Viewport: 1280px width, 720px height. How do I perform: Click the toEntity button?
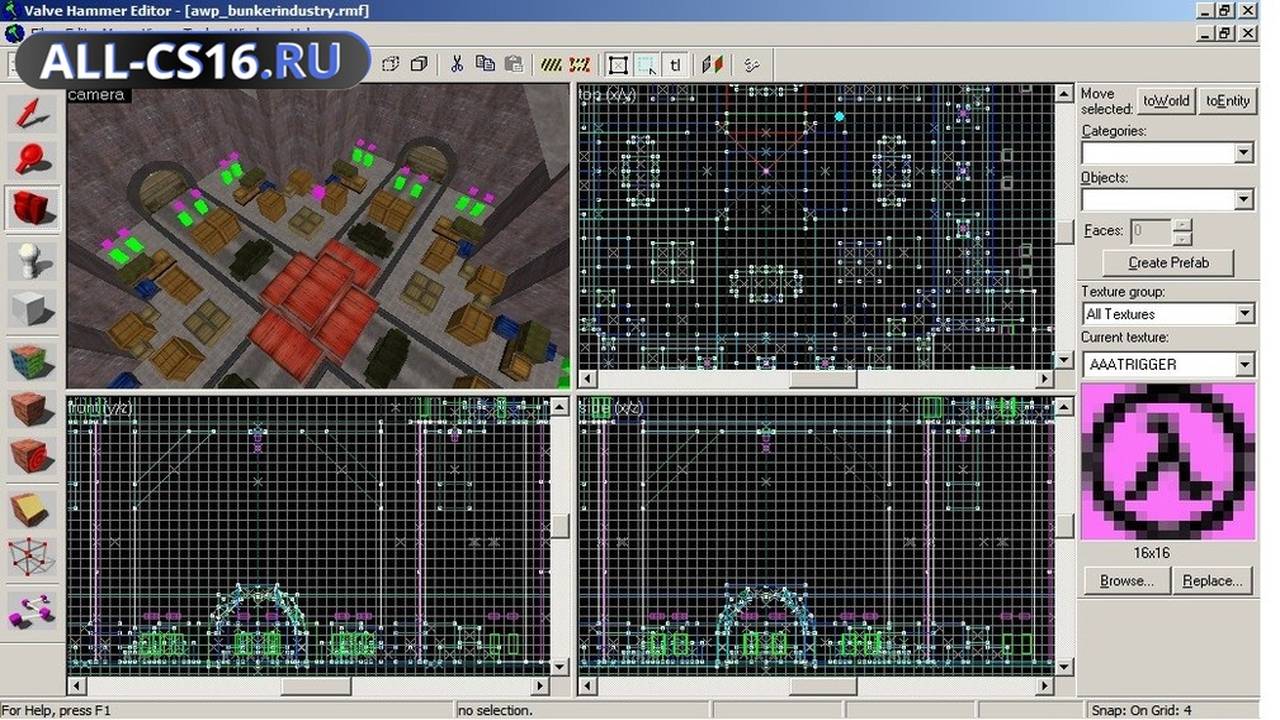[x=1227, y=100]
